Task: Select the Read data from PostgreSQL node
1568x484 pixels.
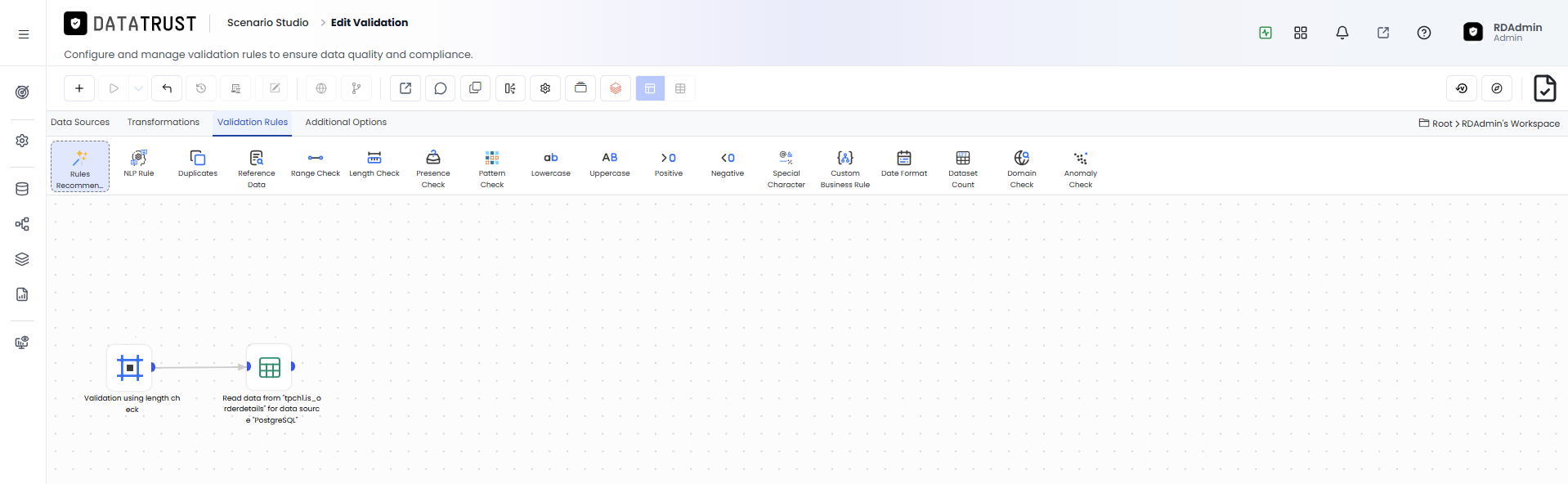Action: (270, 368)
